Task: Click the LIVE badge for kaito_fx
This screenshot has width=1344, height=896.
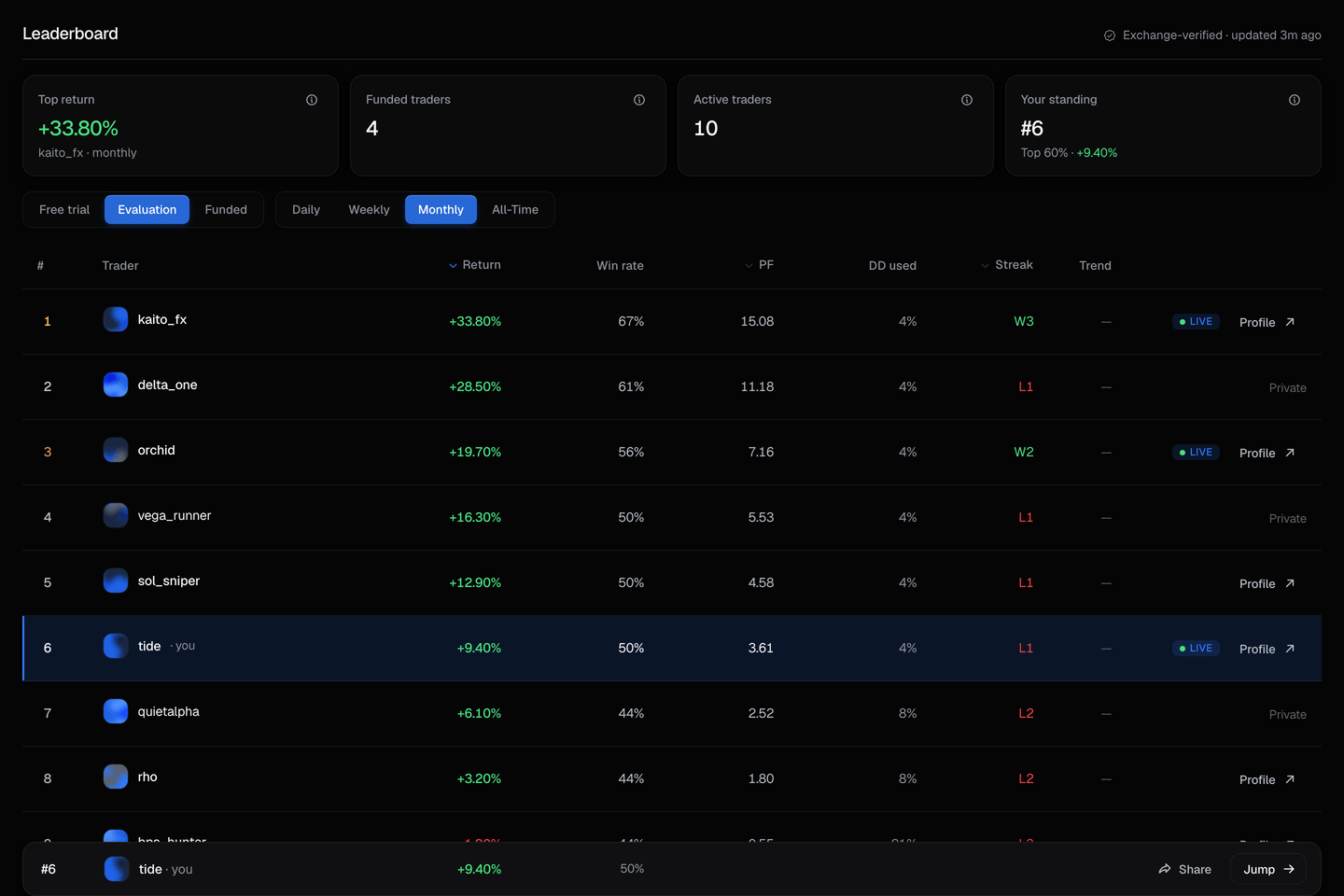Action: (1196, 321)
